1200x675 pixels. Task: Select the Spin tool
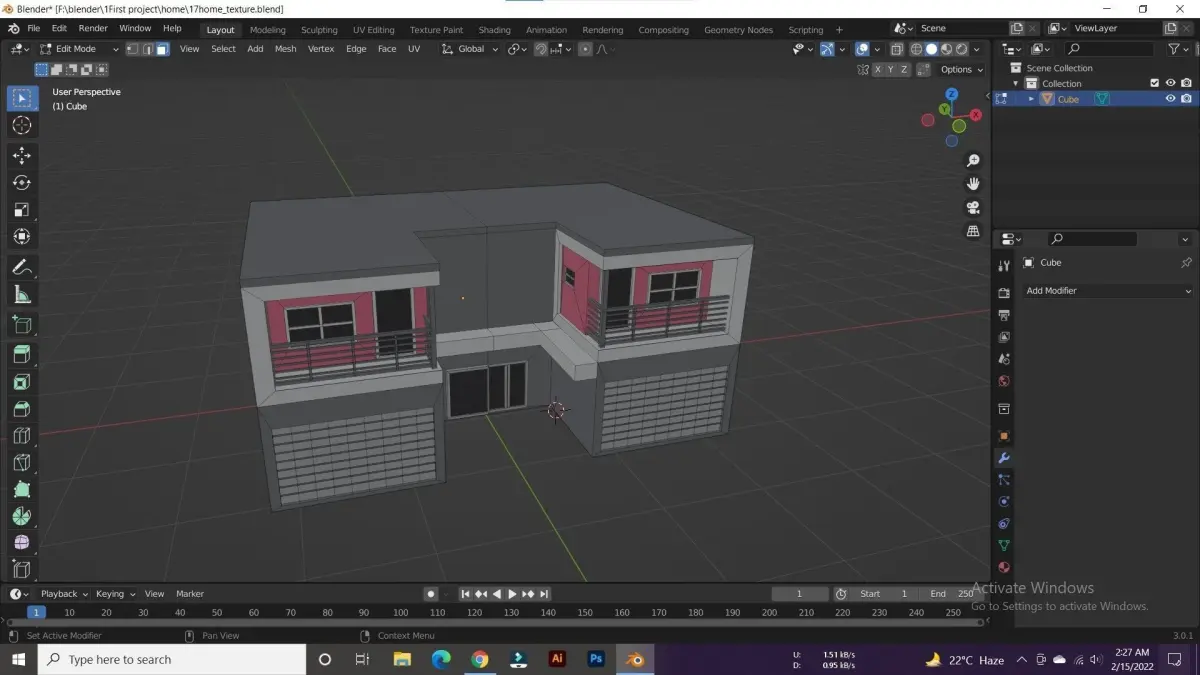point(22,516)
